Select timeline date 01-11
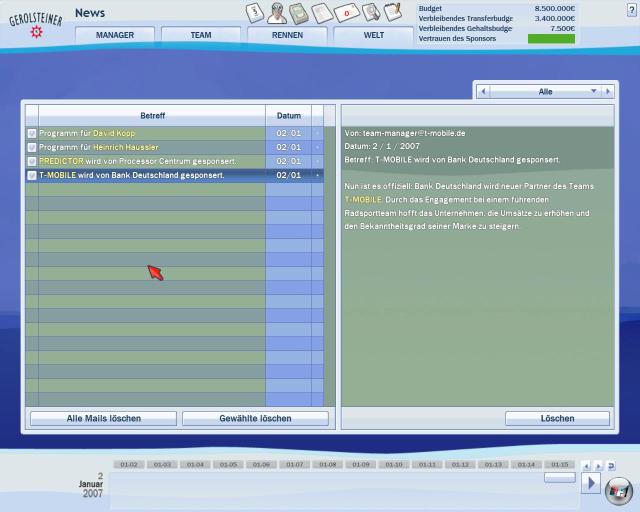Screen dimensions: 640x512 coord(427,465)
